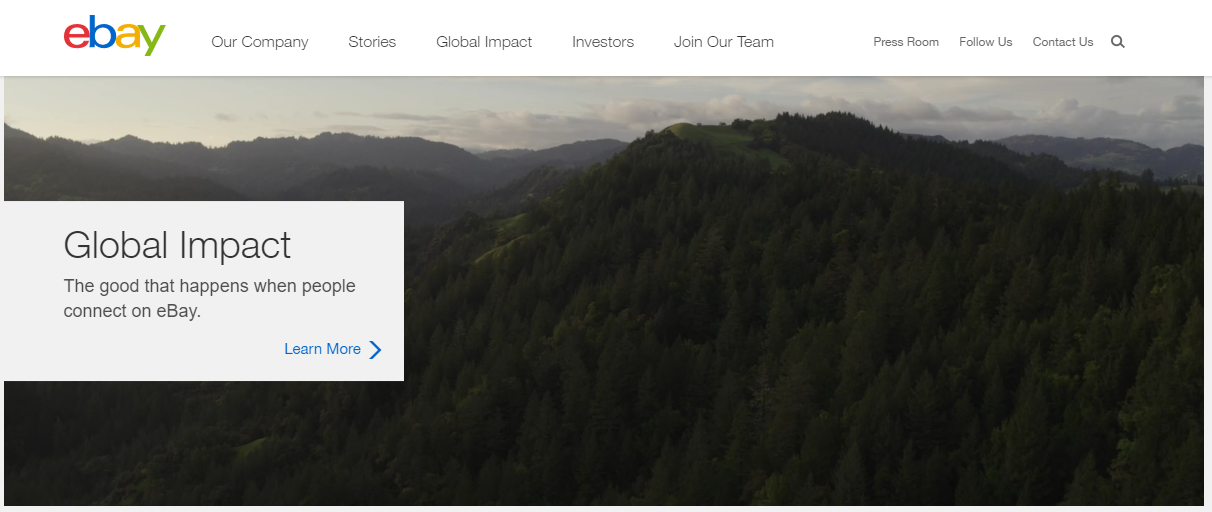
Task: Click the blank white header space right of Join Our Team
Action: pos(822,42)
